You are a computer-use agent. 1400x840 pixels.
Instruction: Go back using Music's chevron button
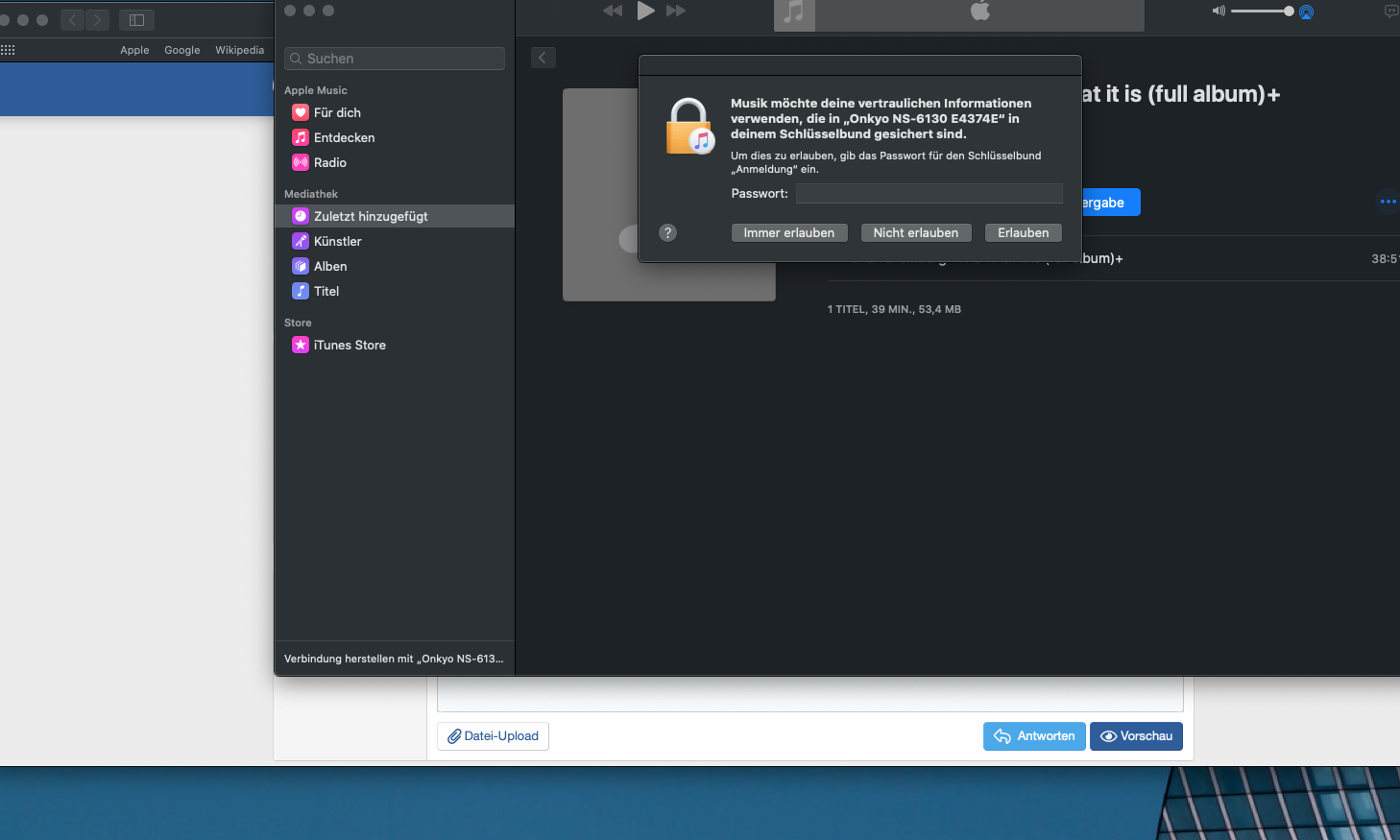[x=543, y=58]
